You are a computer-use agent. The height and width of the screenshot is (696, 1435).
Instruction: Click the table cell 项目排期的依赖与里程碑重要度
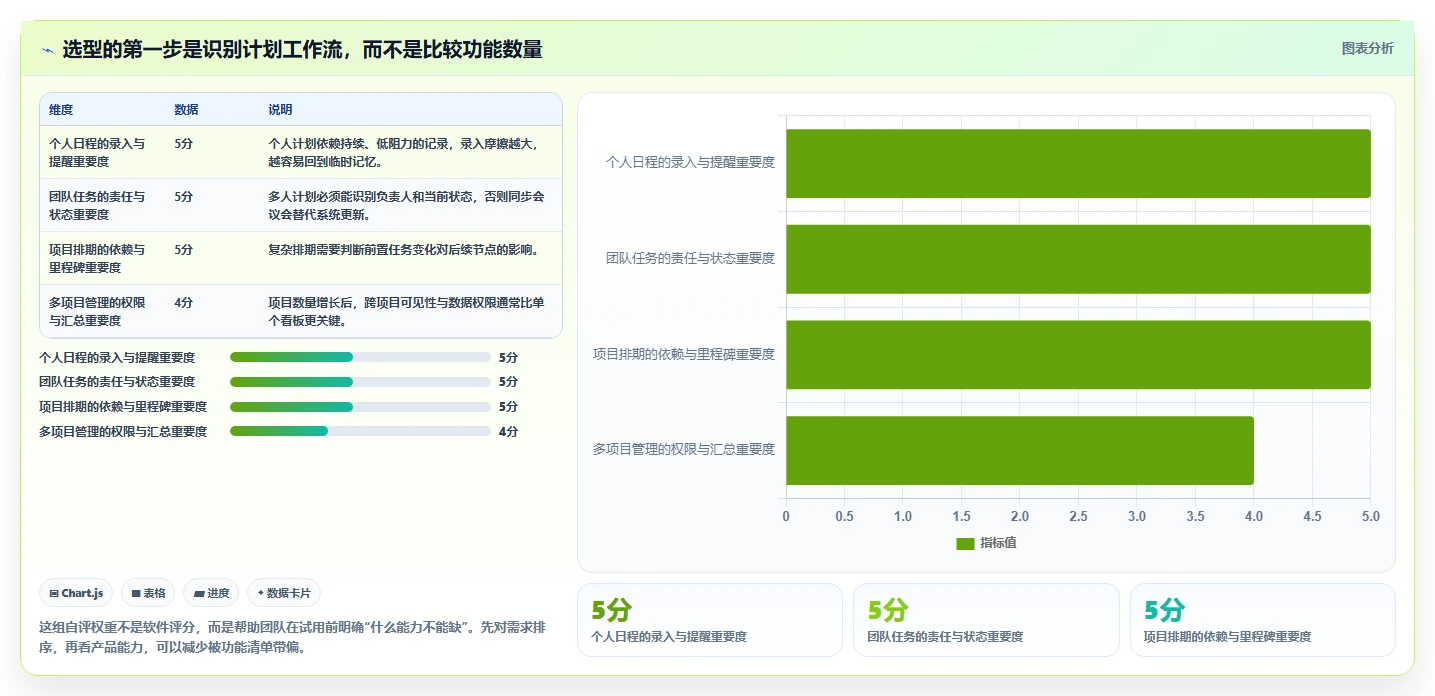pos(97,258)
